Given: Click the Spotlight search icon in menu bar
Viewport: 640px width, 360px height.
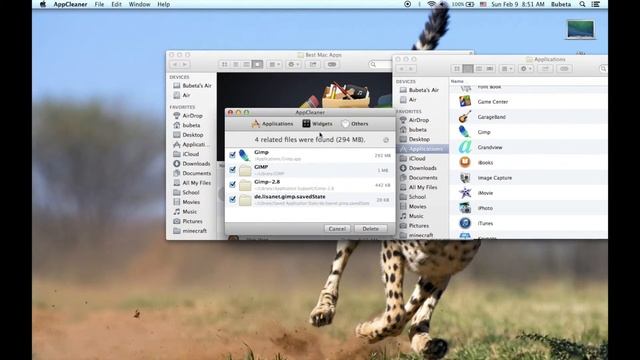Looking at the screenshot, I should 582,4.
